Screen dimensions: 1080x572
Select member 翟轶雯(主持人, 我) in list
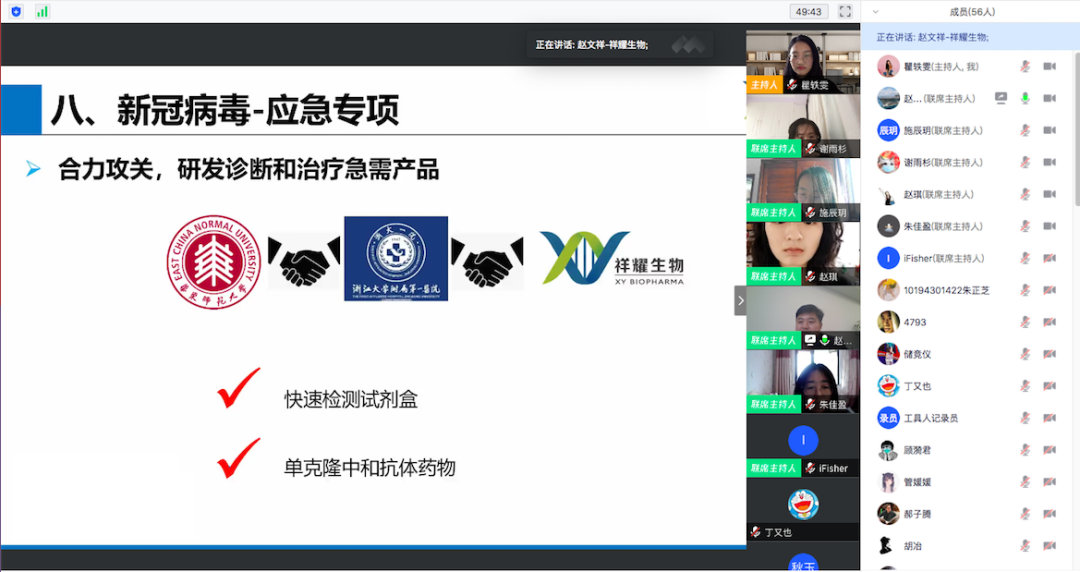[x=968, y=66]
